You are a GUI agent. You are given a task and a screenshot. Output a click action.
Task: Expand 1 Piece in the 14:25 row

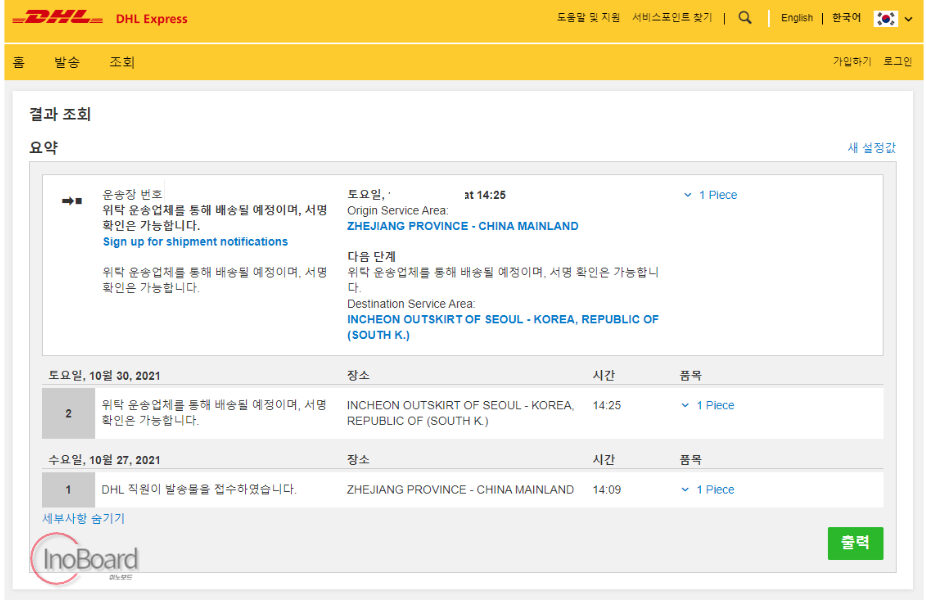[707, 405]
